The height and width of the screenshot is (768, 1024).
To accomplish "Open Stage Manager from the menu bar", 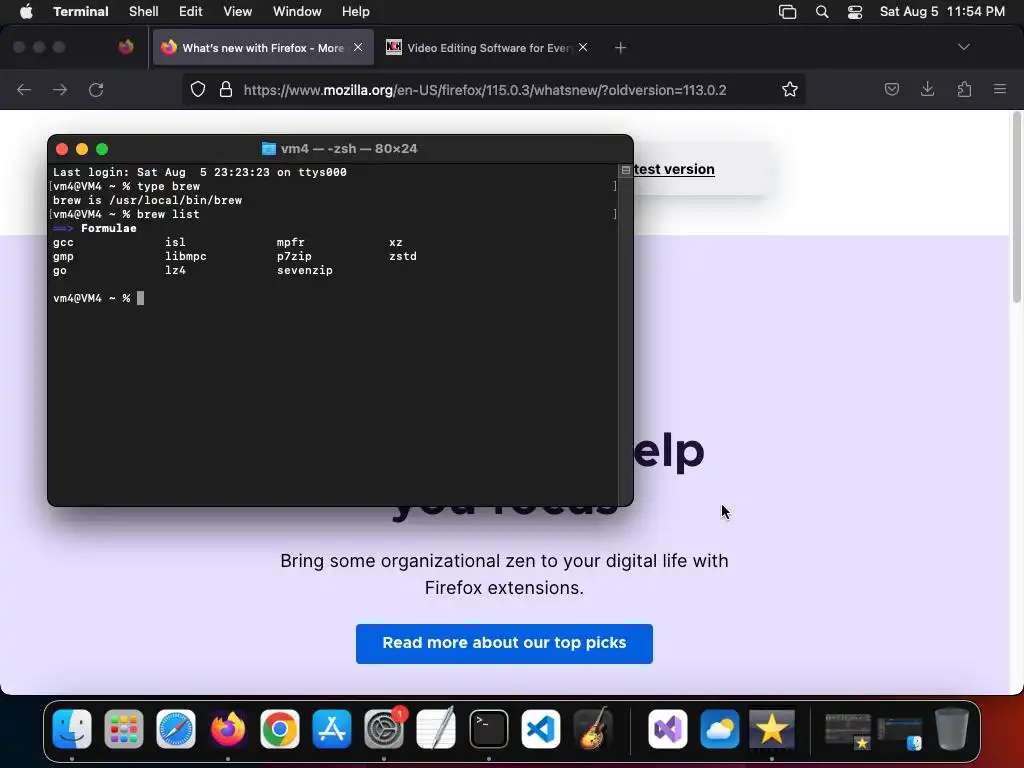I will 788,12.
